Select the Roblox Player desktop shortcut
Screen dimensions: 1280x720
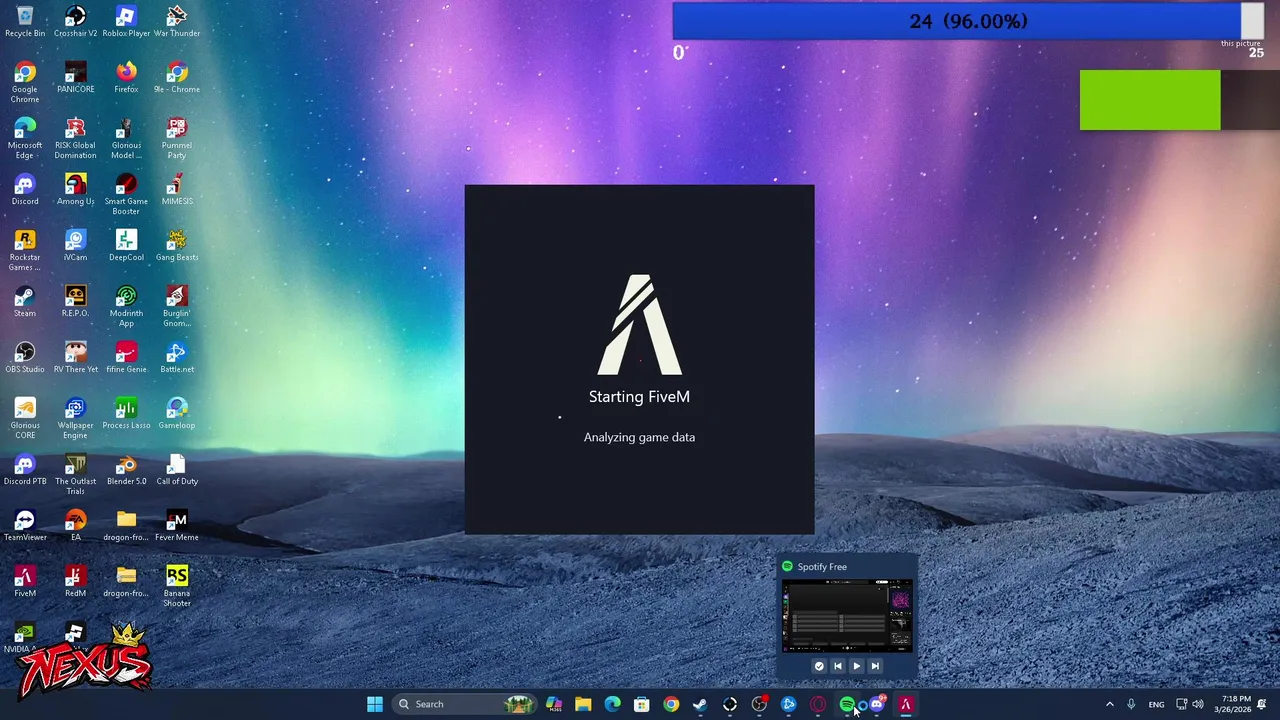[x=126, y=21]
